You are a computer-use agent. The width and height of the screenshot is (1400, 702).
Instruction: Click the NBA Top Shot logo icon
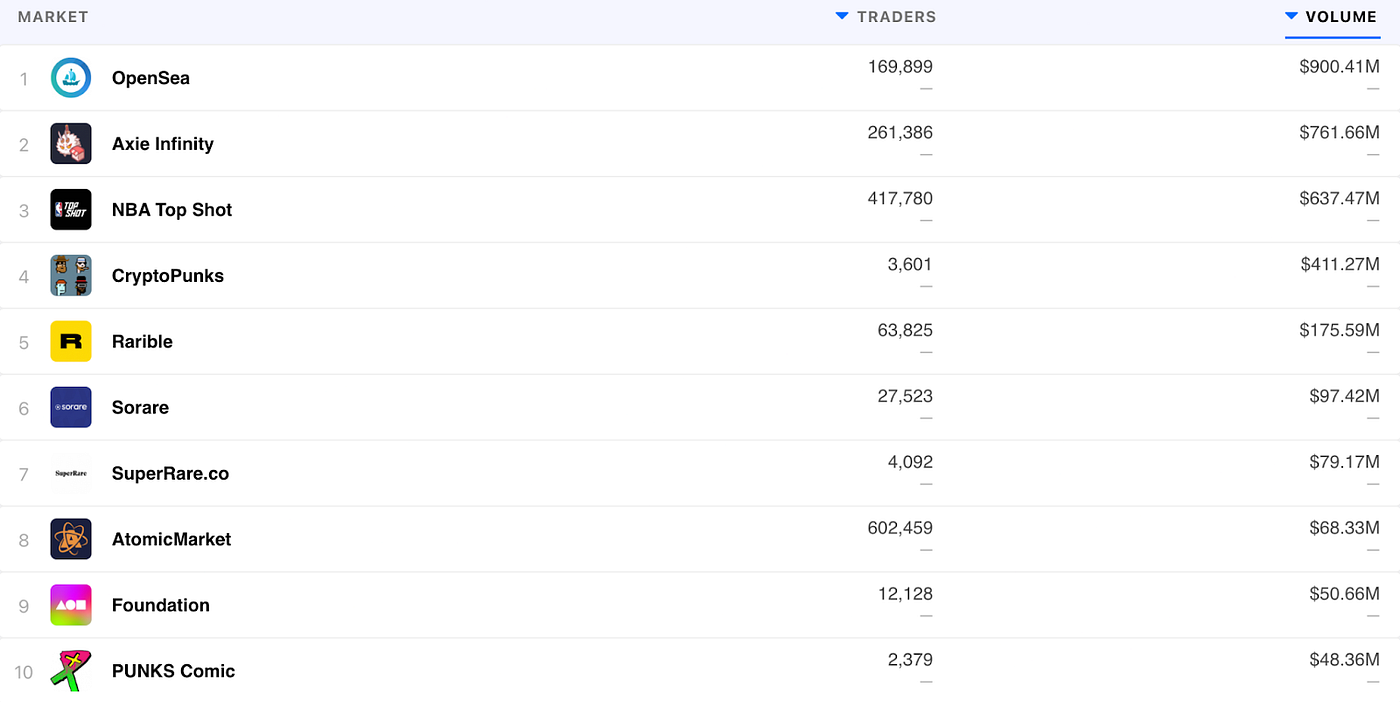(71, 210)
